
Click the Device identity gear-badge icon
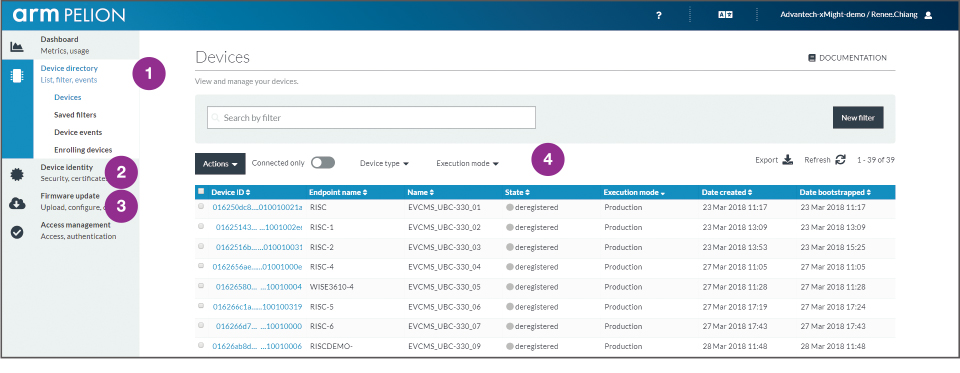click(x=17, y=175)
